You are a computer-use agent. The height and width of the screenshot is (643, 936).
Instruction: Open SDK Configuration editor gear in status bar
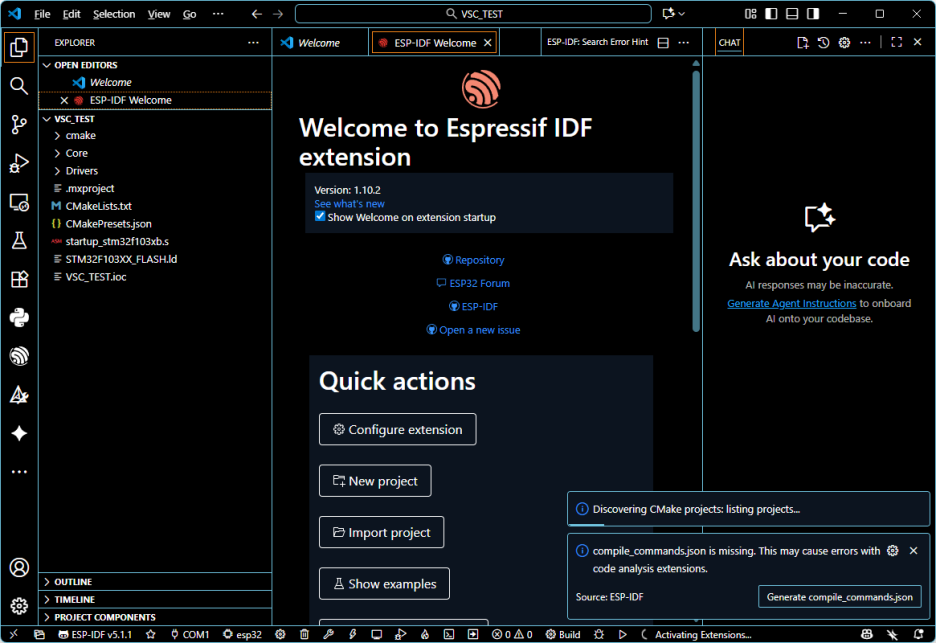pyautogui.click(x=280, y=634)
